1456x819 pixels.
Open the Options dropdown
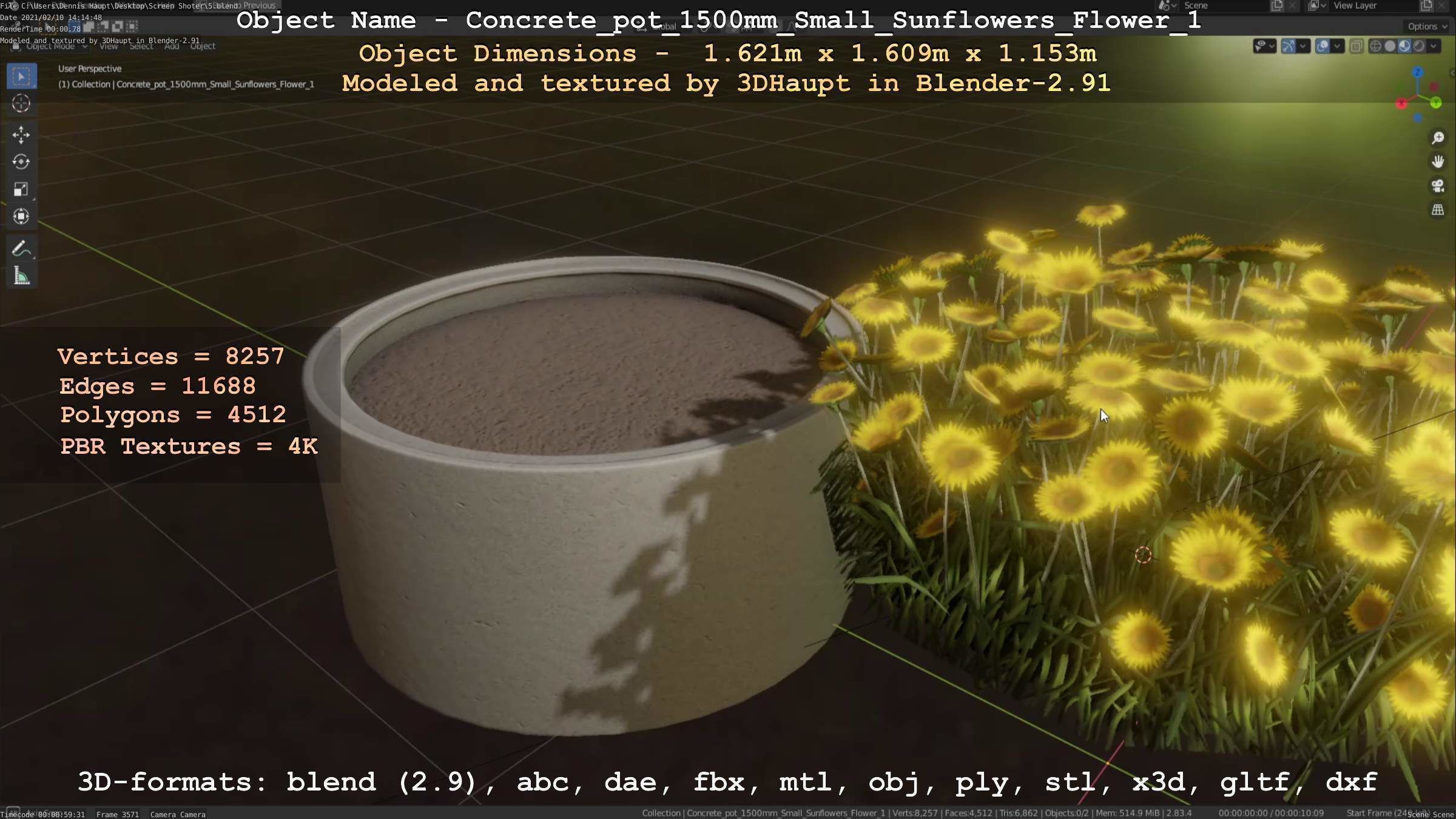coord(1427,27)
